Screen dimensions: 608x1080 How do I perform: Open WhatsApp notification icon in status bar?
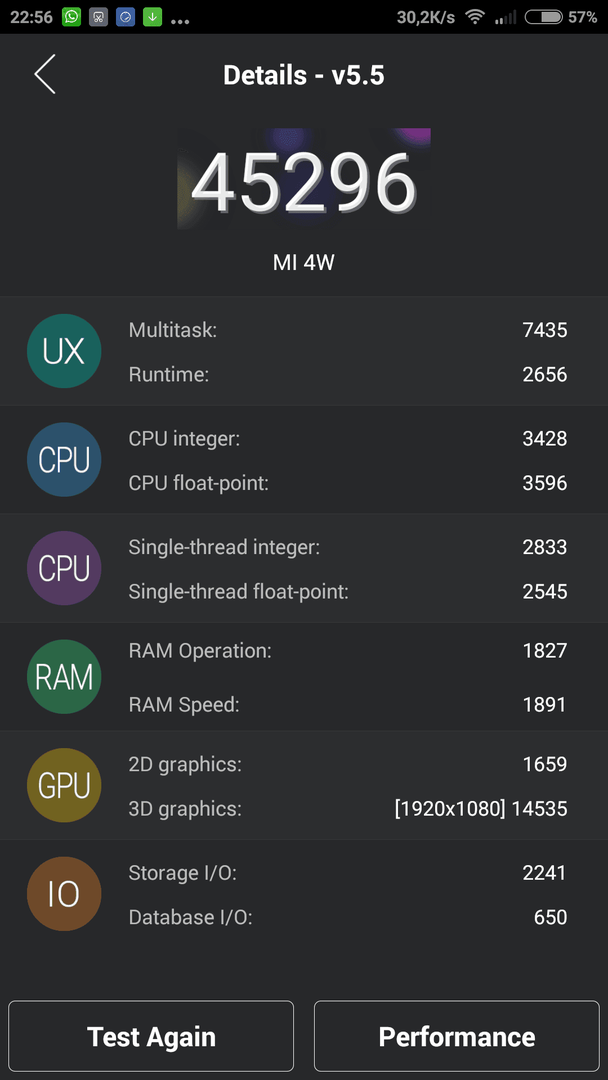click(x=72, y=17)
